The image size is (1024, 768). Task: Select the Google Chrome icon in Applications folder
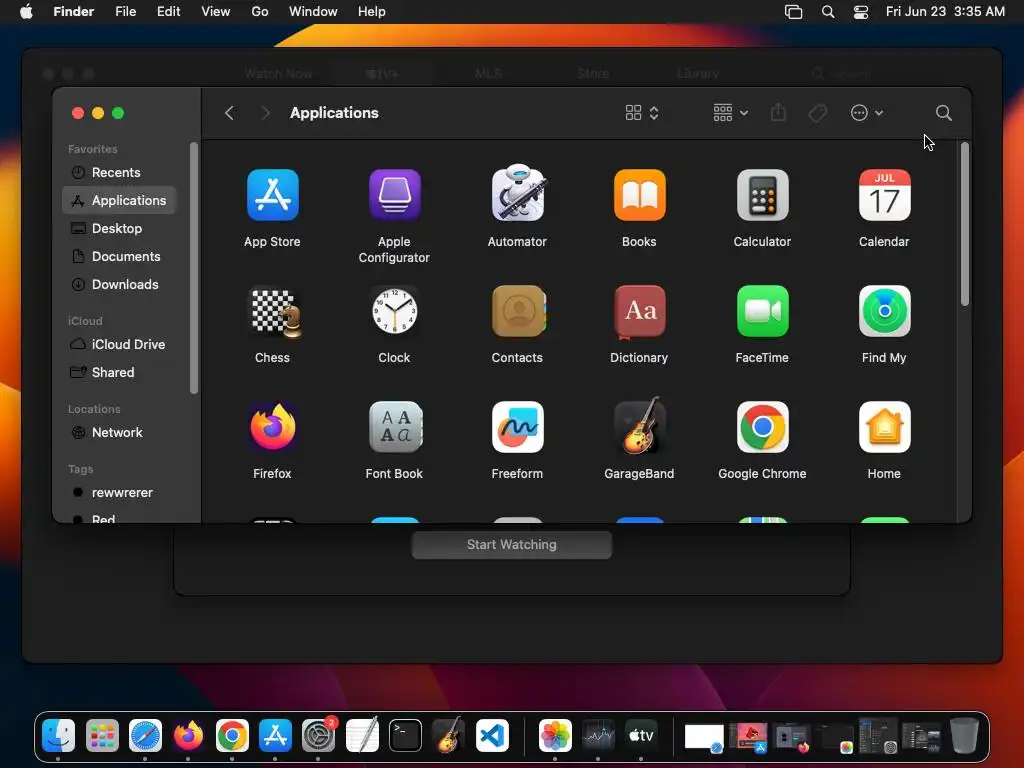point(762,427)
